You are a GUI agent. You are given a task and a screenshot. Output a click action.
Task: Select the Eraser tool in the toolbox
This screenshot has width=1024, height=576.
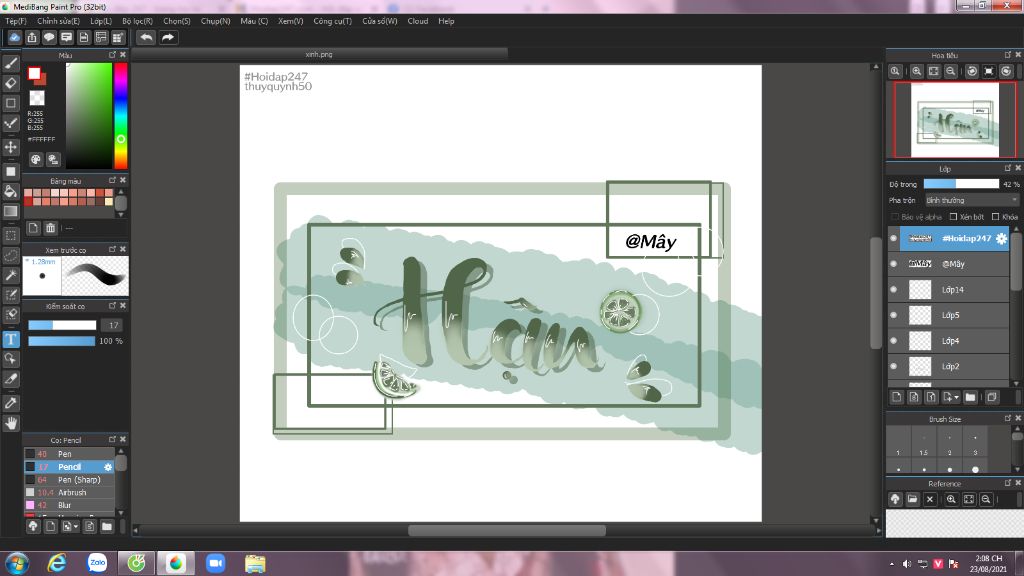pos(11,83)
